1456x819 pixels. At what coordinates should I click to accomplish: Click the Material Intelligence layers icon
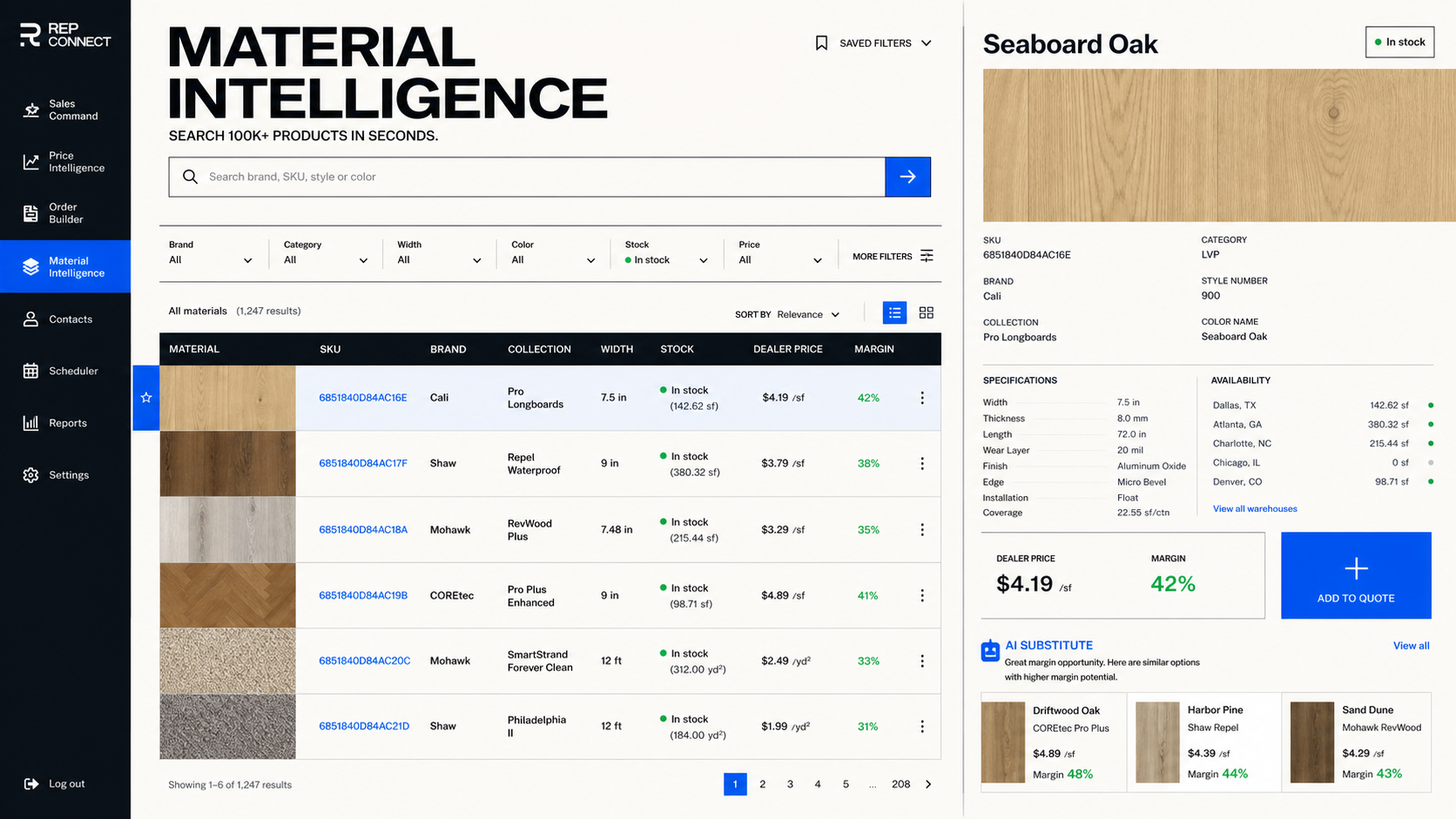31,266
